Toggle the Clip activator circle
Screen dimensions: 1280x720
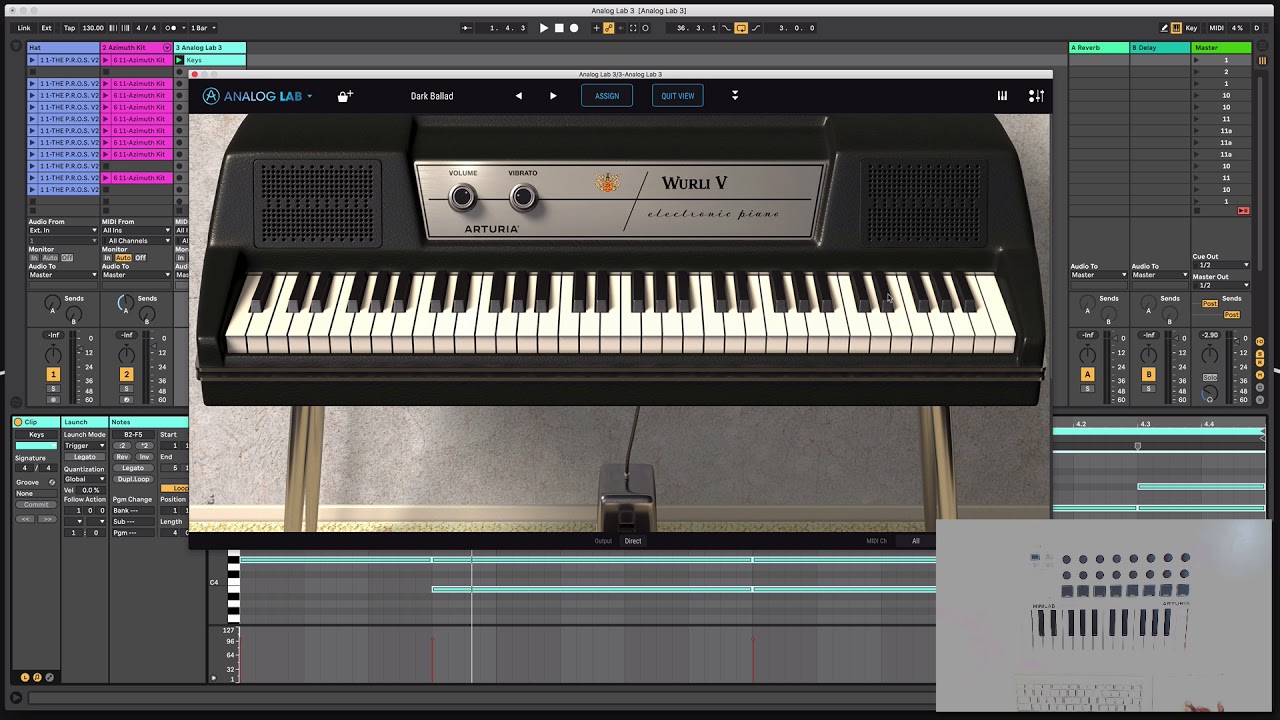[x=18, y=422]
